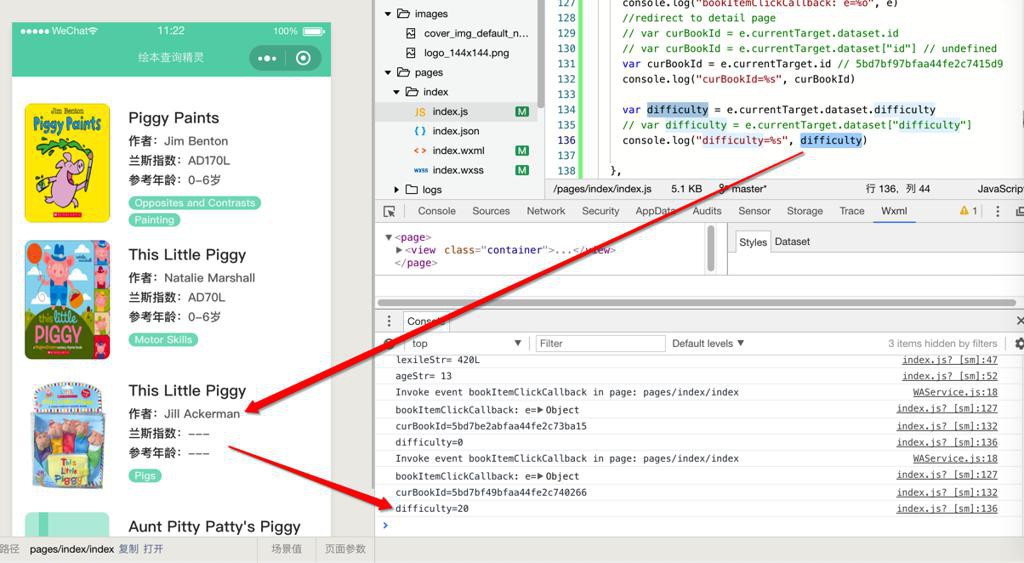Open Jill Ackerman's This Little Piggy cover

tap(68, 436)
